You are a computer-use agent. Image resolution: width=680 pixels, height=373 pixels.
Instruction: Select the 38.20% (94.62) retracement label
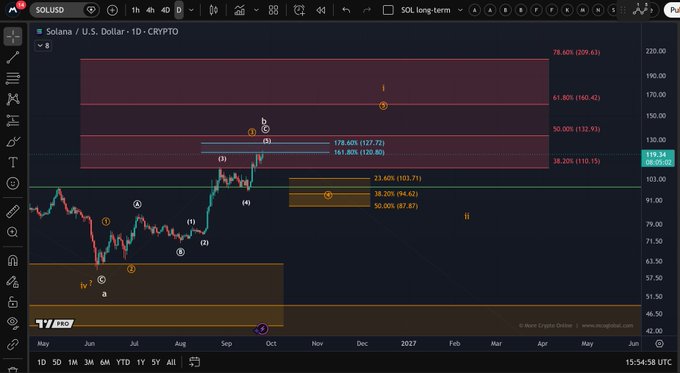(x=396, y=194)
